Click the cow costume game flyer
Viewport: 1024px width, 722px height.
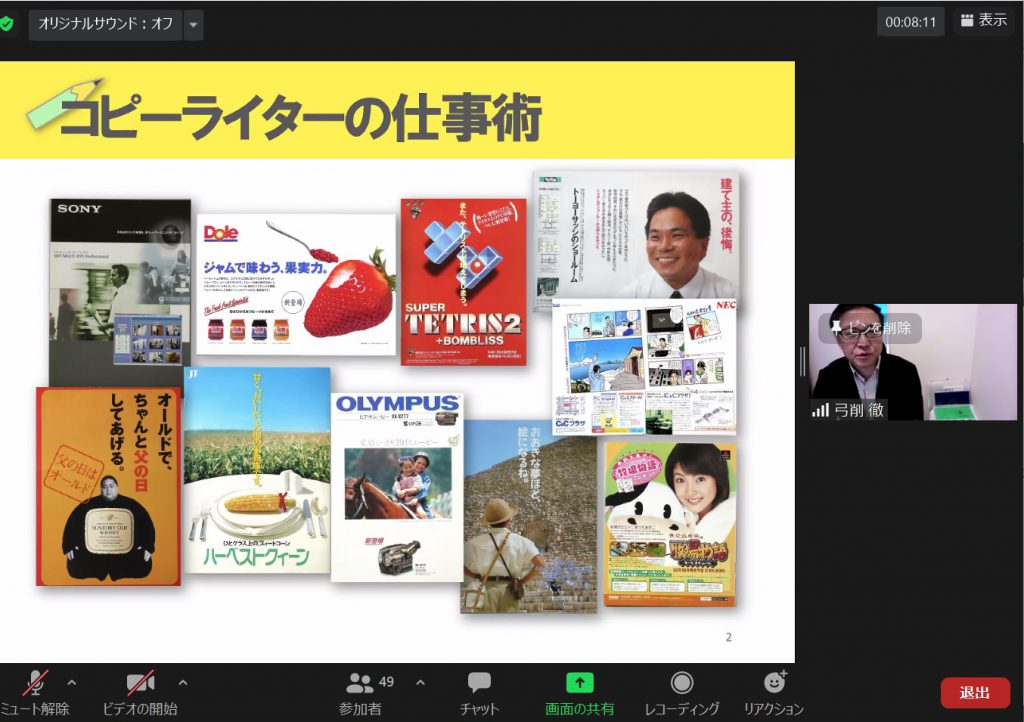point(671,525)
